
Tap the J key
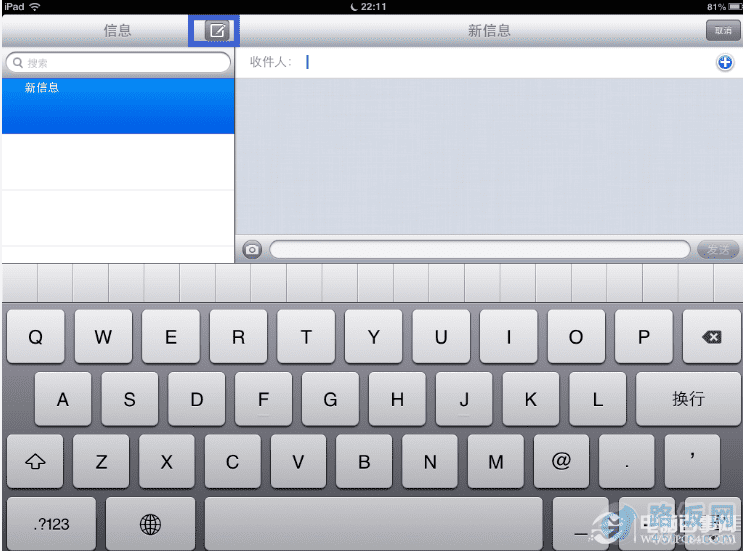coord(464,399)
